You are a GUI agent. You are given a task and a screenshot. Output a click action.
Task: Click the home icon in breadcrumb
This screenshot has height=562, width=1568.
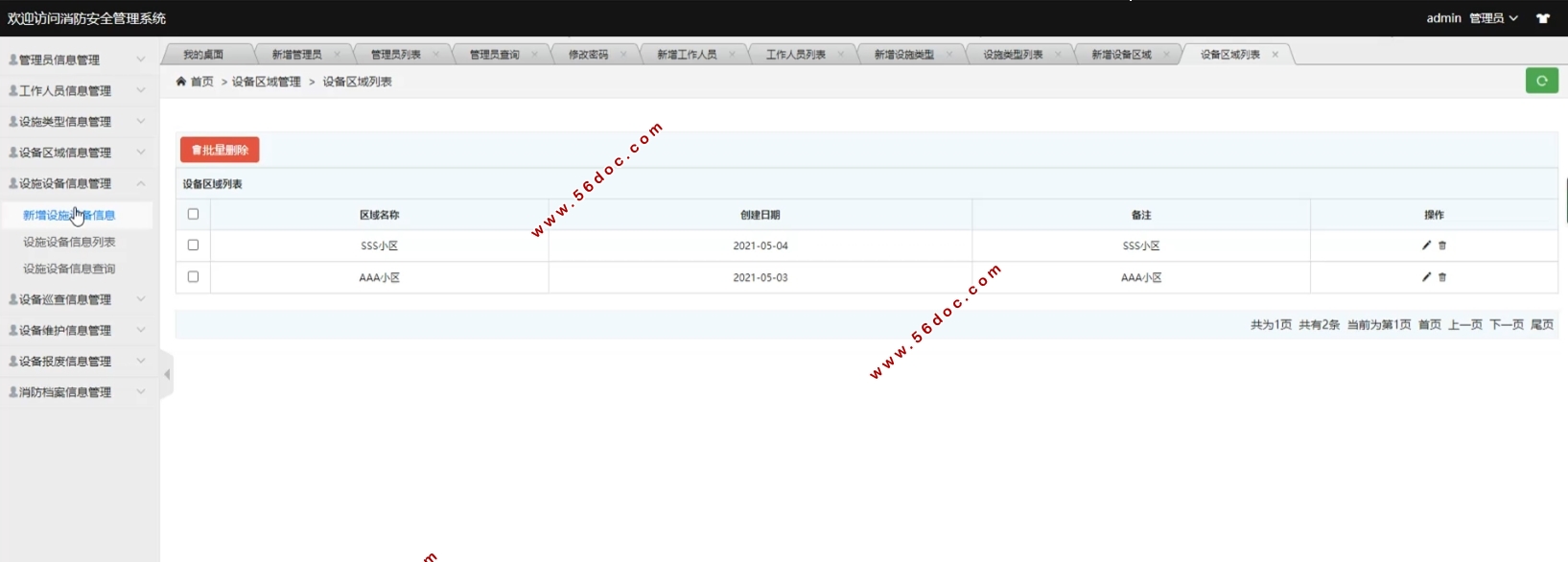[181, 82]
